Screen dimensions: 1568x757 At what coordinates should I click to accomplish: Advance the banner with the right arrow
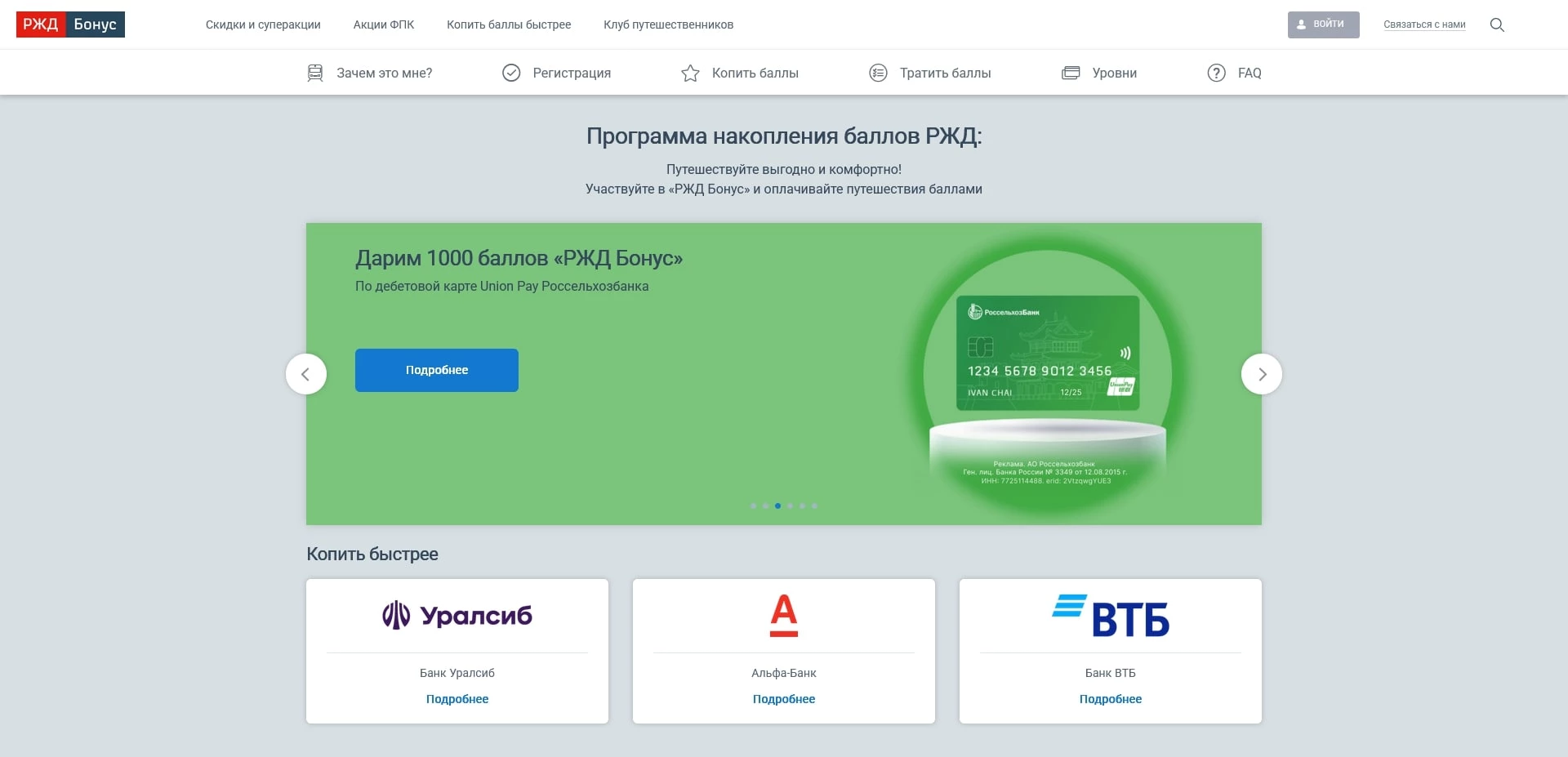tap(1262, 373)
